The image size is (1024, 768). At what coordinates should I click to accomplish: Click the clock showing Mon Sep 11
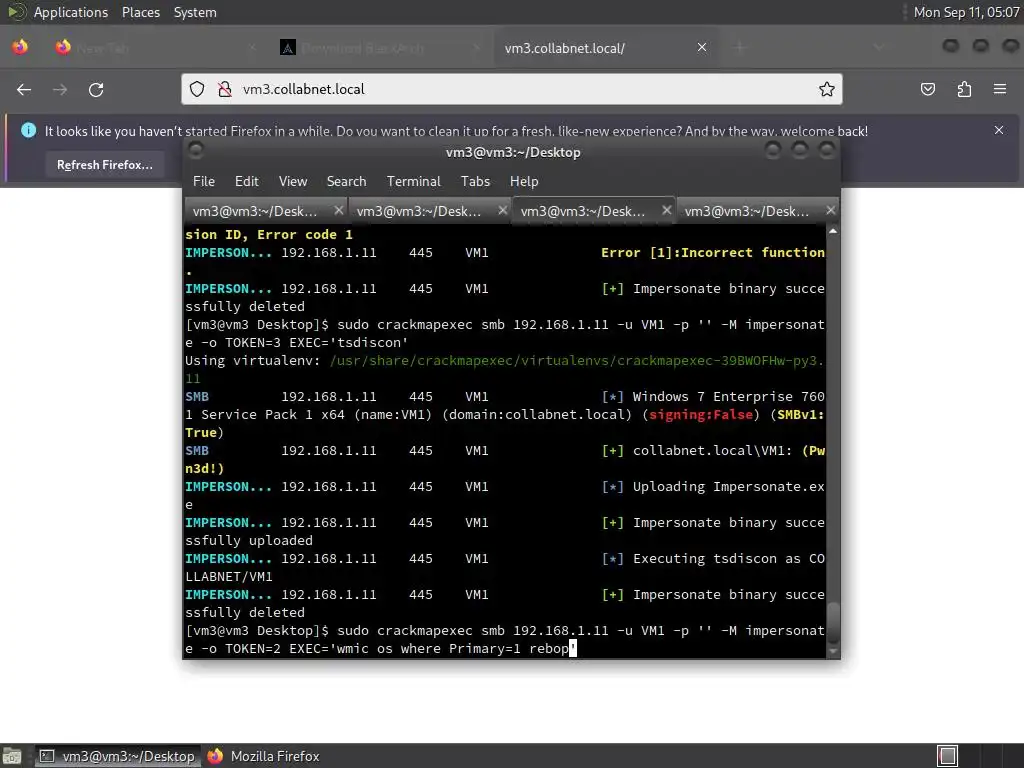click(966, 12)
